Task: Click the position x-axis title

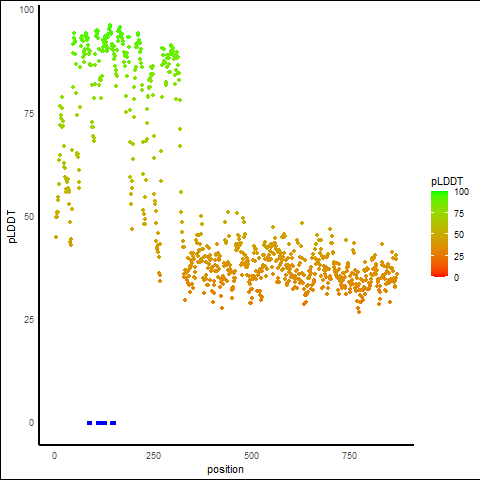Action: [225, 470]
